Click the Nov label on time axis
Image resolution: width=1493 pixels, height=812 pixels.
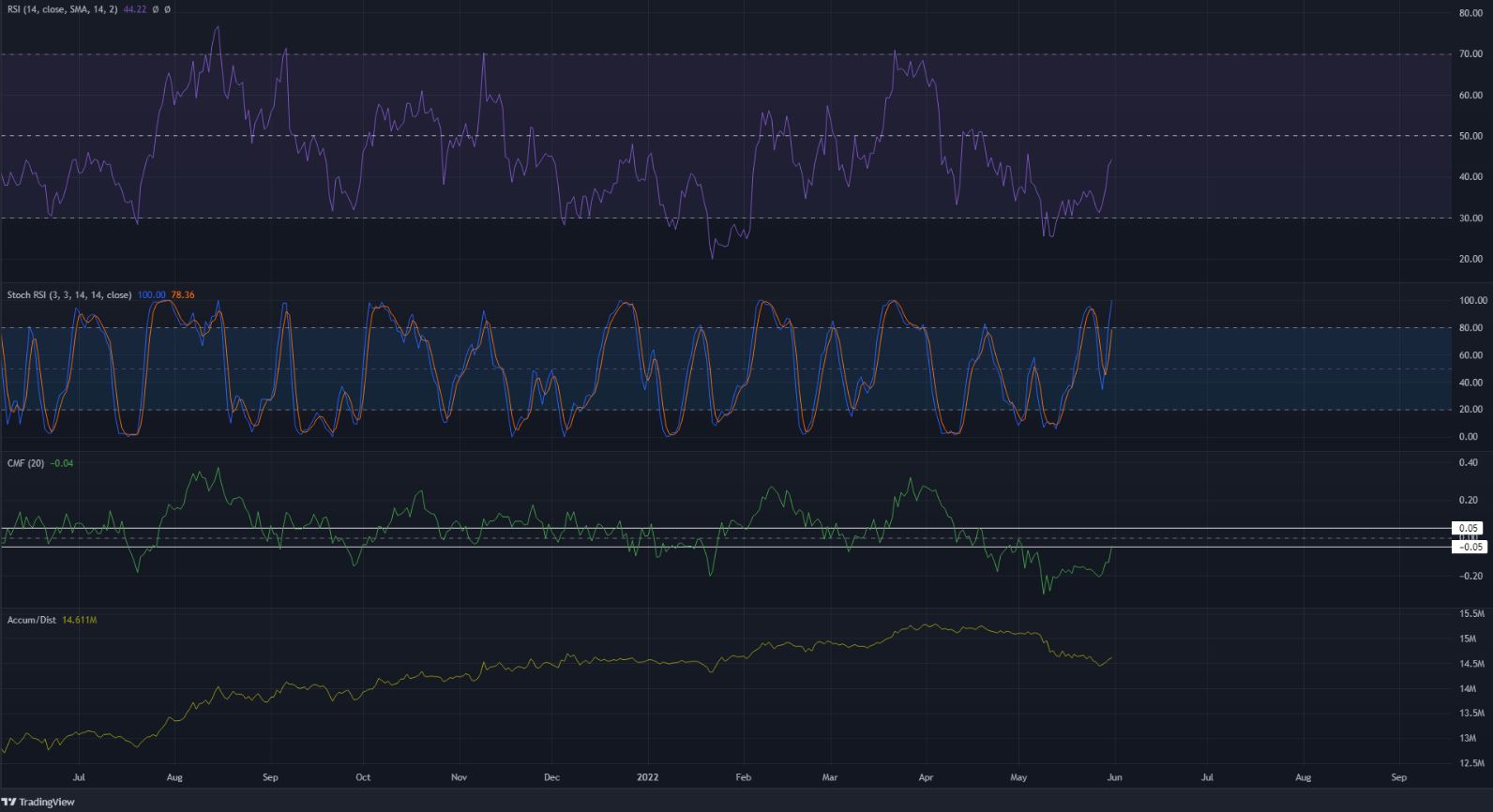[x=459, y=777]
